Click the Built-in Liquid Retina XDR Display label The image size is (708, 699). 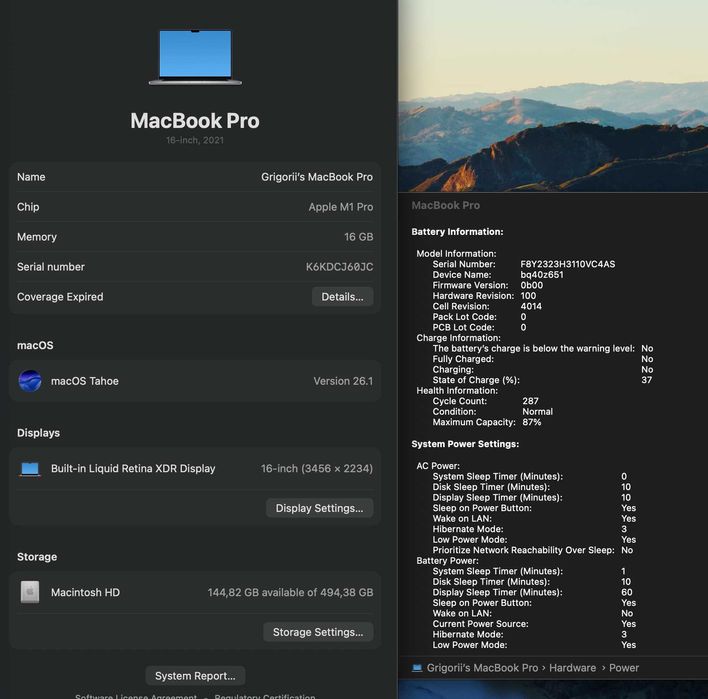coord(133,469)
